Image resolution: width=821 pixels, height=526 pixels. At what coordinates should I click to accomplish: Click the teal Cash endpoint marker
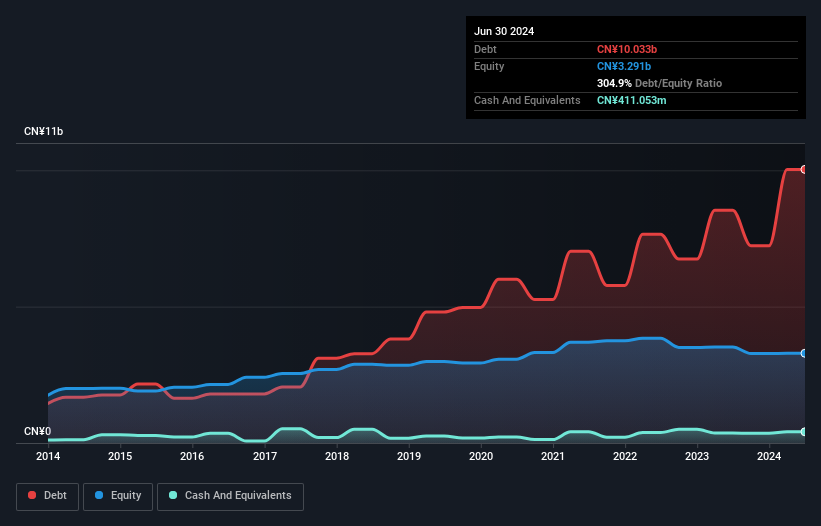(804, 432)
